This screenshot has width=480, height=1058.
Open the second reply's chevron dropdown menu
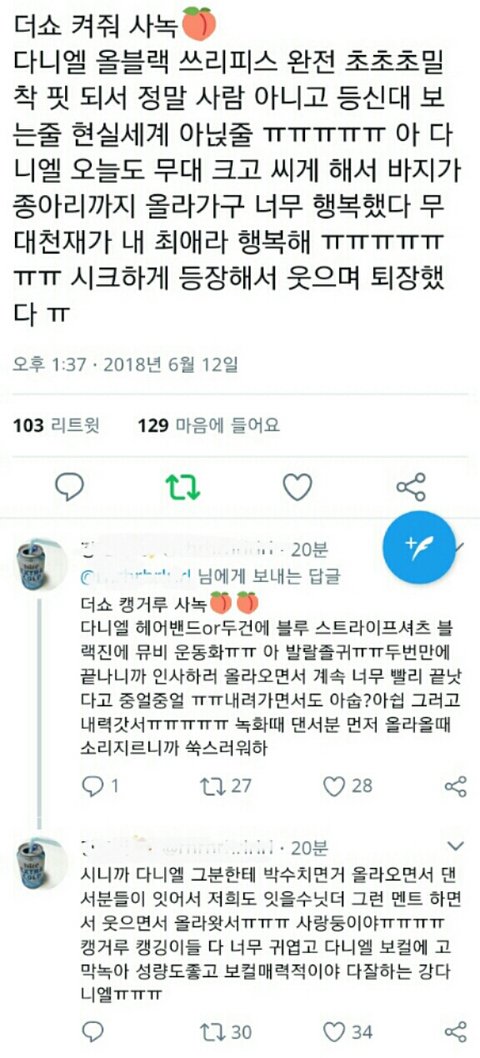pos(456,846)
